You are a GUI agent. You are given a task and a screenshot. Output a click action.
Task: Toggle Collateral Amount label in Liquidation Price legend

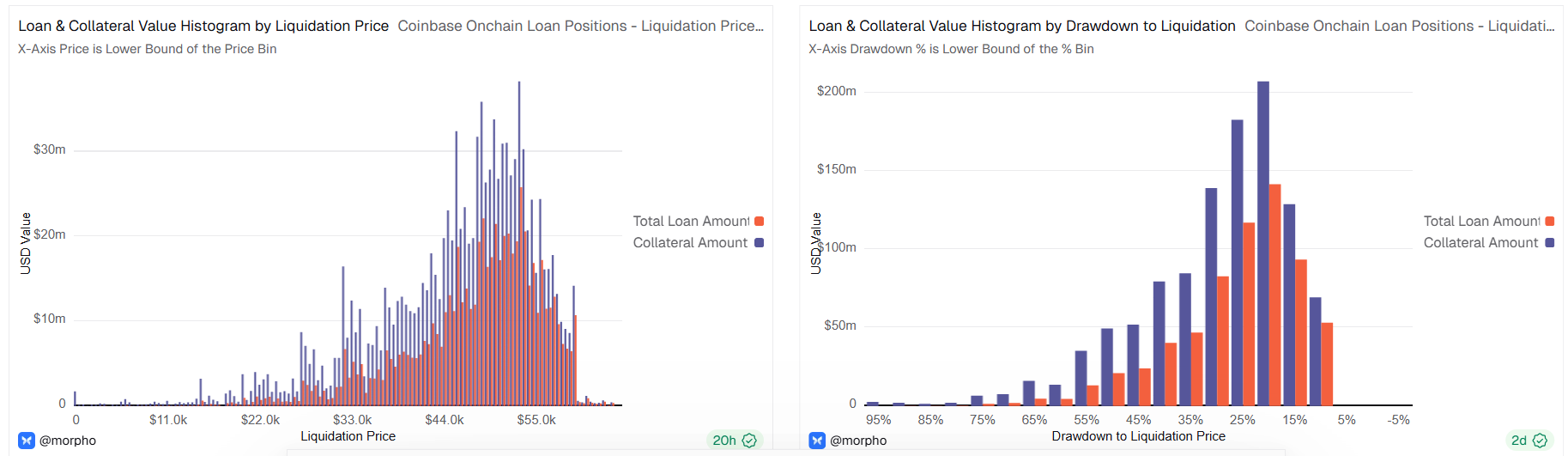[690, 243]
